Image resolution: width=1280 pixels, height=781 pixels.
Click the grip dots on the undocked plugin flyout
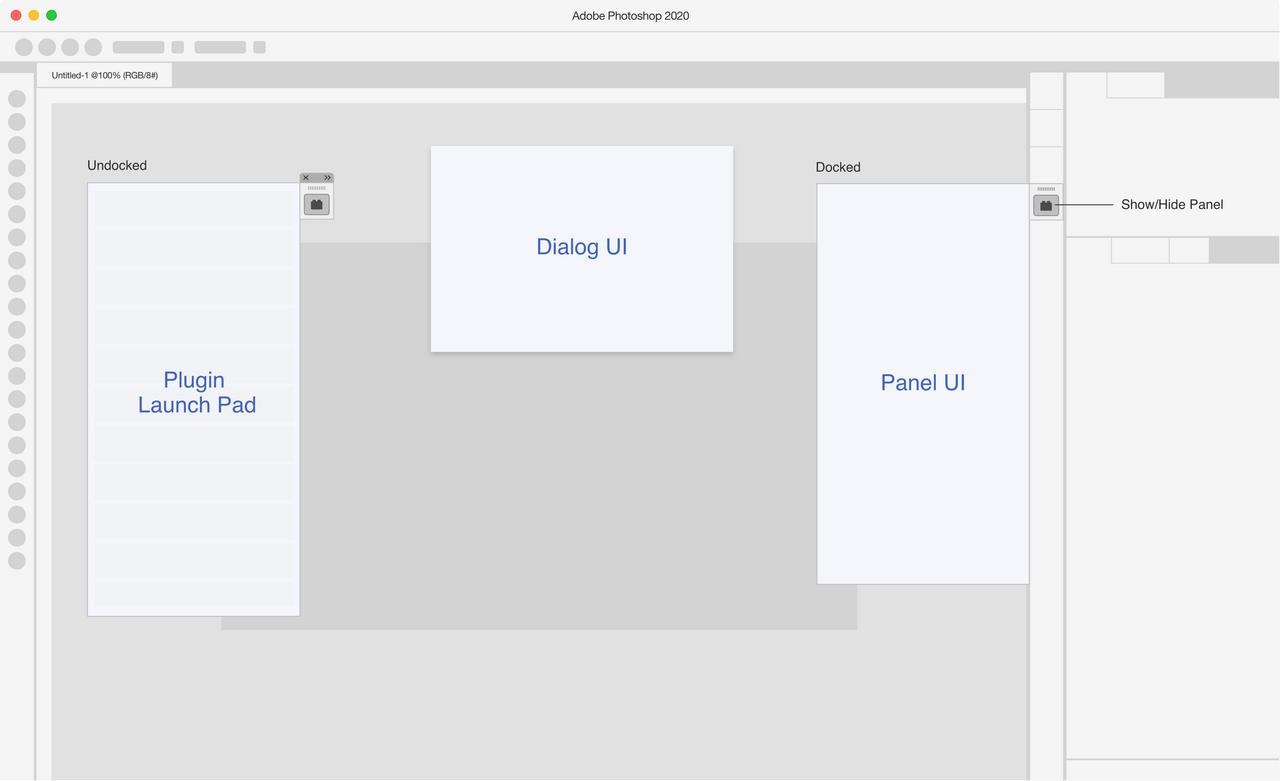316,188
